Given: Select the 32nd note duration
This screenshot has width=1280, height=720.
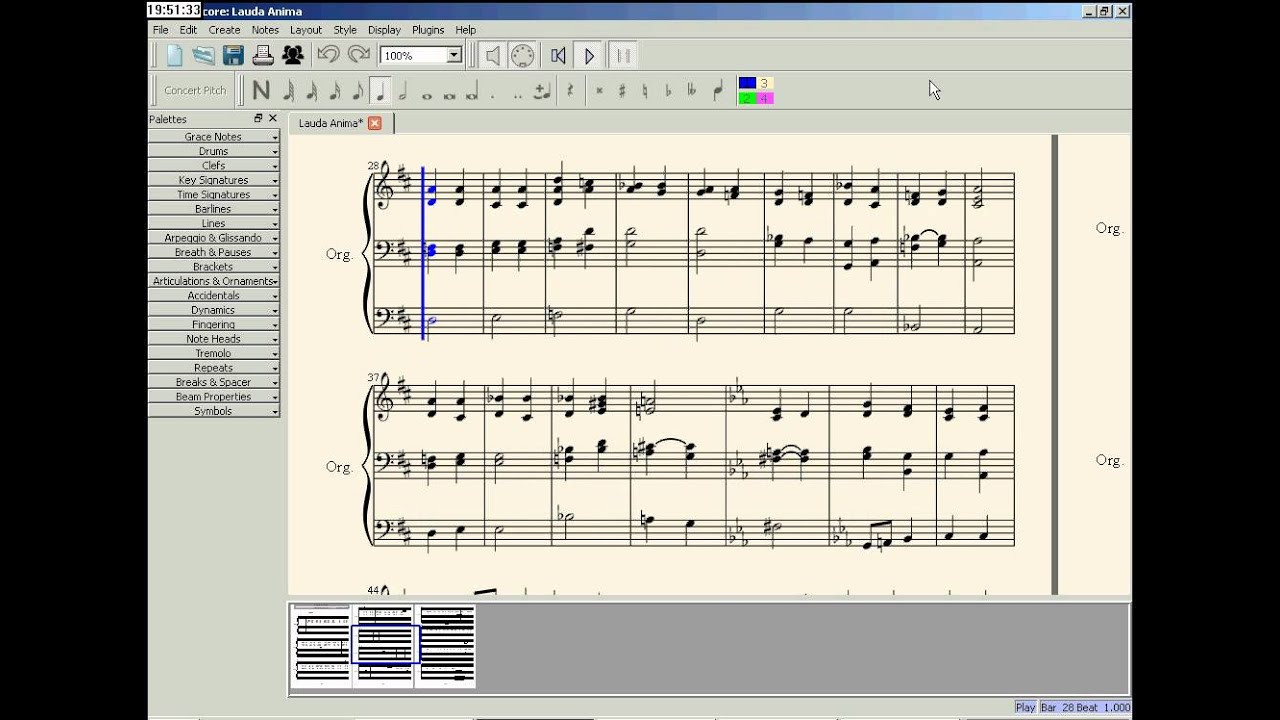Looking at the screenshot, I should coord(311,91).
